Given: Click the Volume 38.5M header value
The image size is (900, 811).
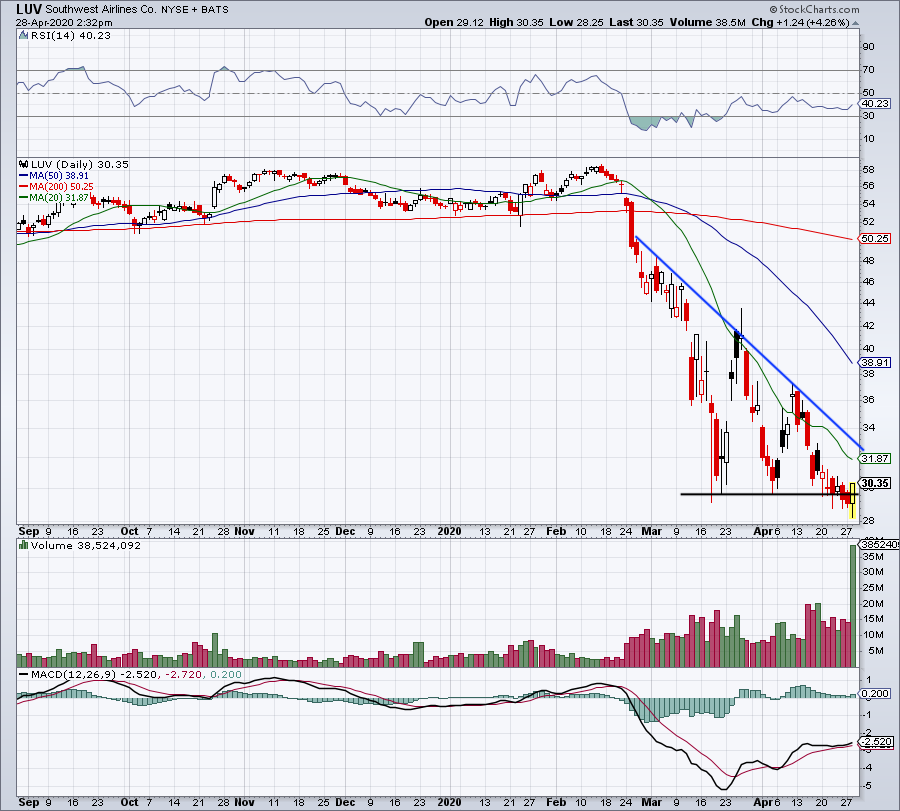Looking at the screenshot, I should (x=707, y=22).
